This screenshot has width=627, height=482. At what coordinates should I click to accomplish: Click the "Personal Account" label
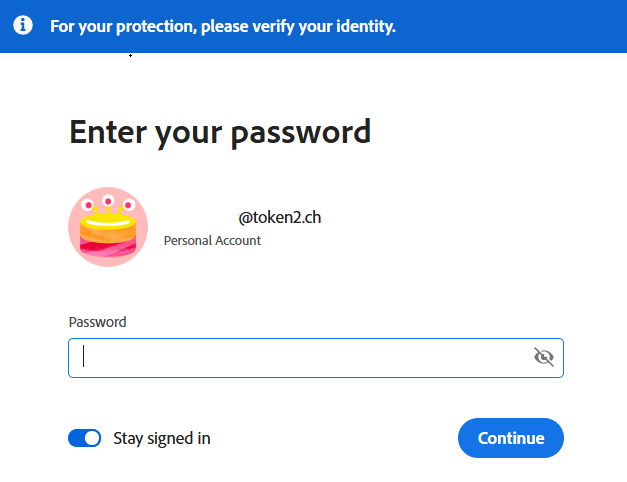(x=212, y=241)
